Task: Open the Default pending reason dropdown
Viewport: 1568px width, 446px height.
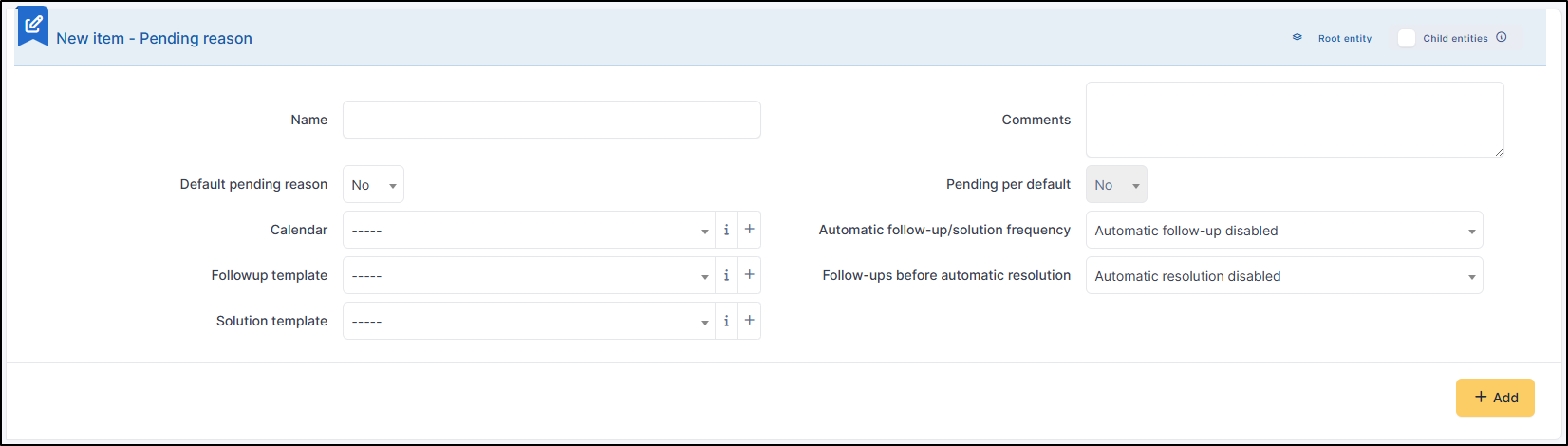Action: (373, 185)
